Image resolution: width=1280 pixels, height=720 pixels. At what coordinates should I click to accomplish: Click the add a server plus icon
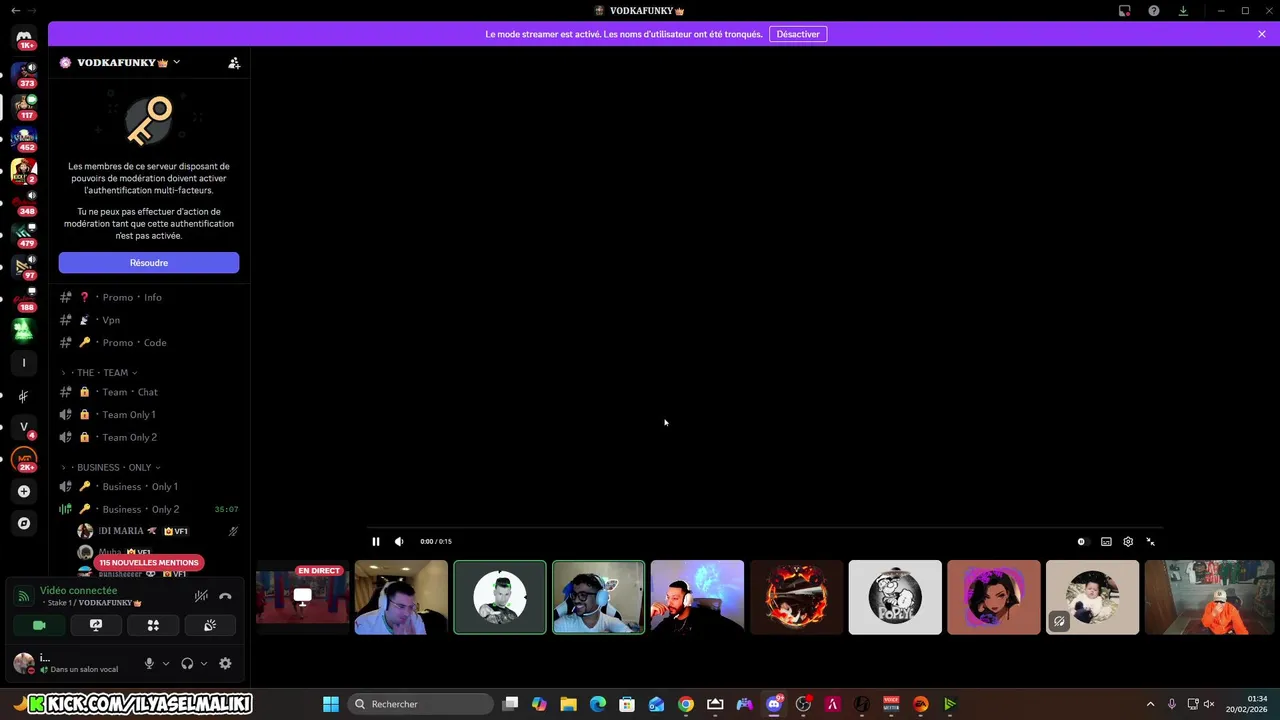point(24,491)
